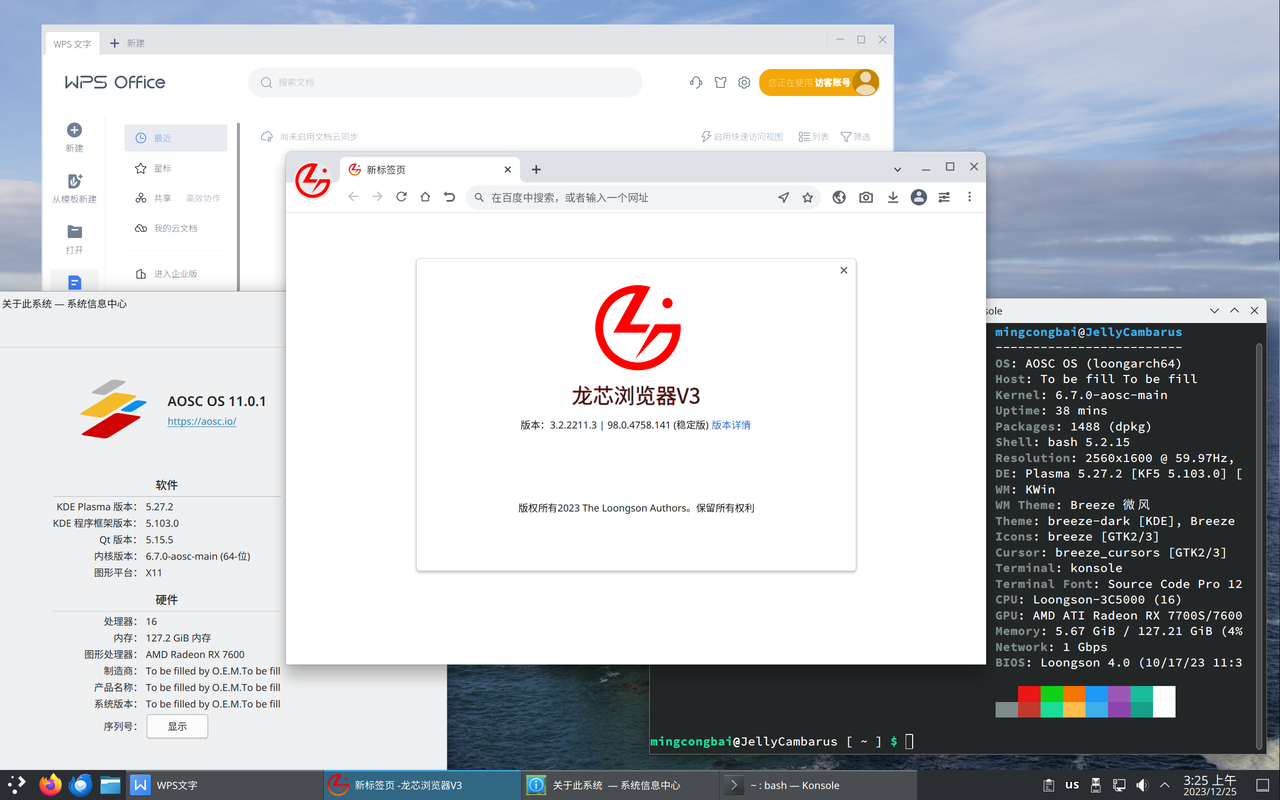Screen dimensions: 1280x800
Task: Click the reload page icon in Loongson browser
Action: click(401, 197)
